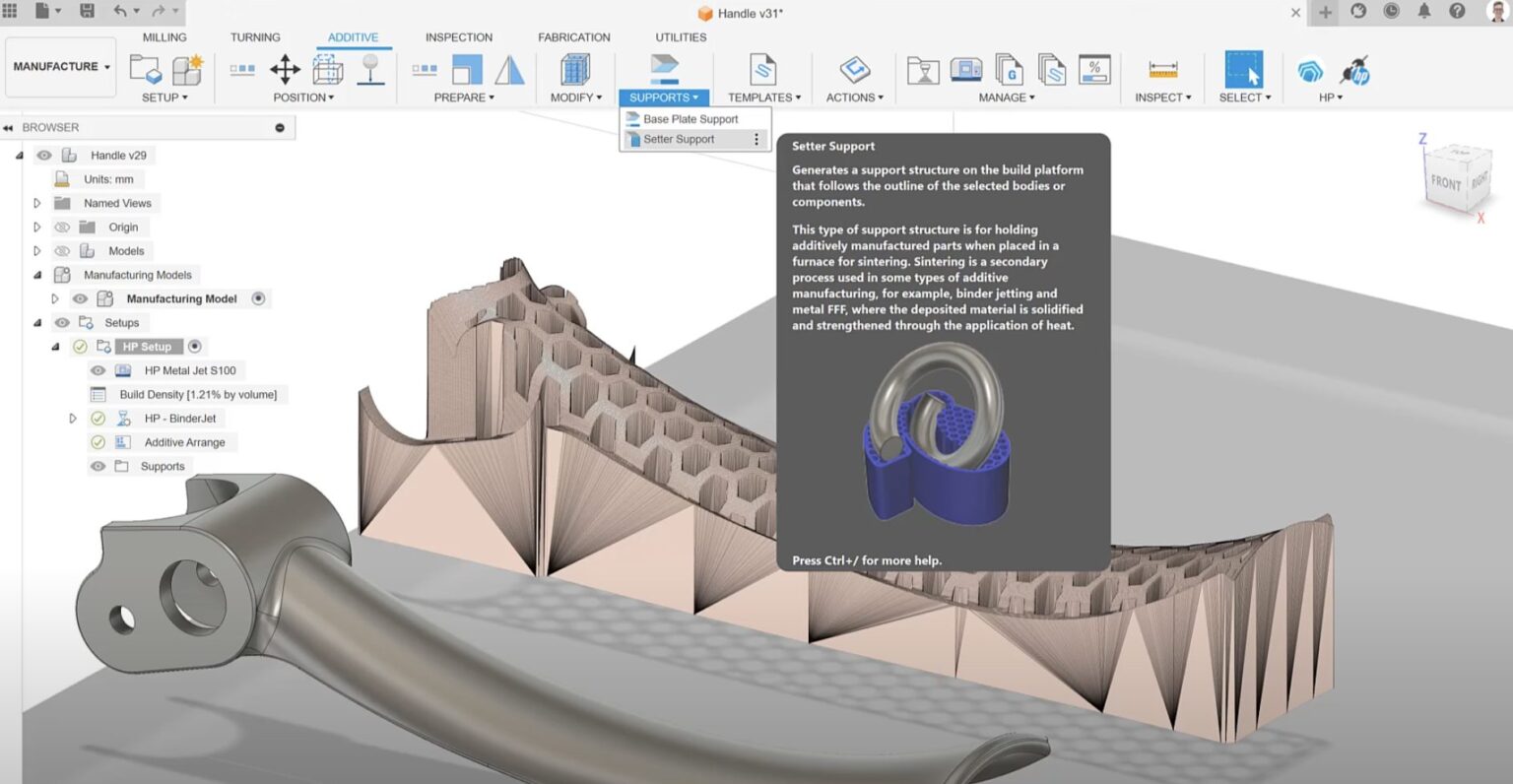Switch to the Inspection ribbon tab
This screenshot has width=1513, height=784.
(x=458, y=37)
